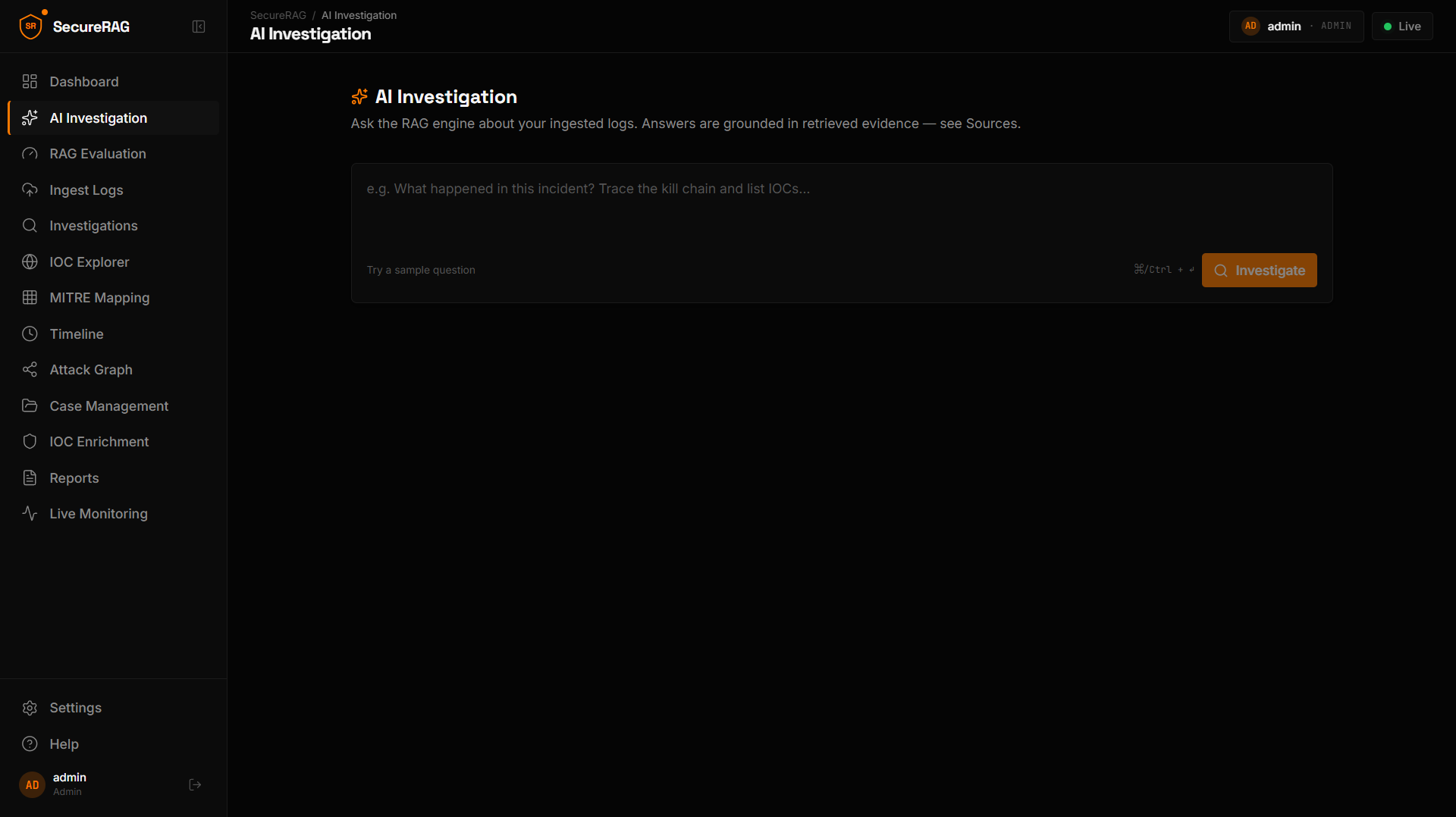The width and height of the screenshot is (1456, 817).
Task: Switch to Live Monitoring
Action: [x=114, y=513]
